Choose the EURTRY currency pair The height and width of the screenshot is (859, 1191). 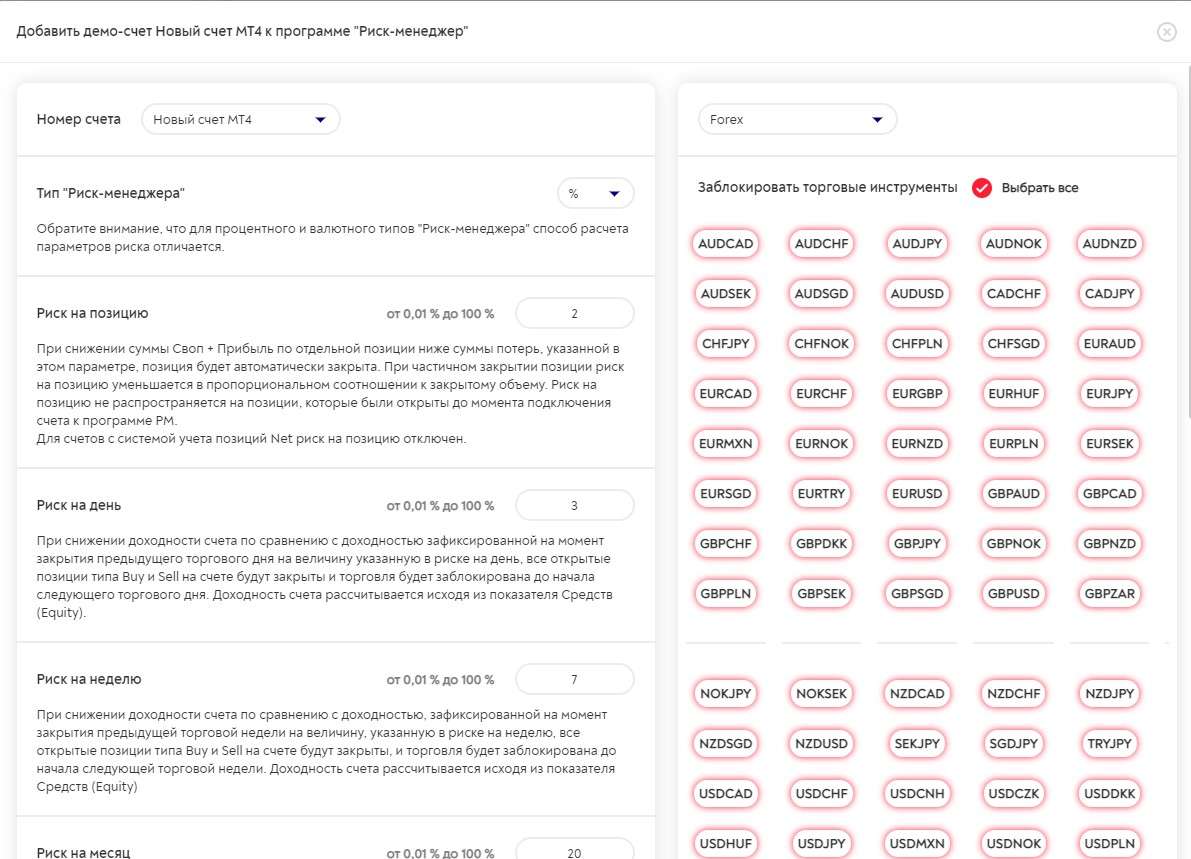click(x=821, y=494)
